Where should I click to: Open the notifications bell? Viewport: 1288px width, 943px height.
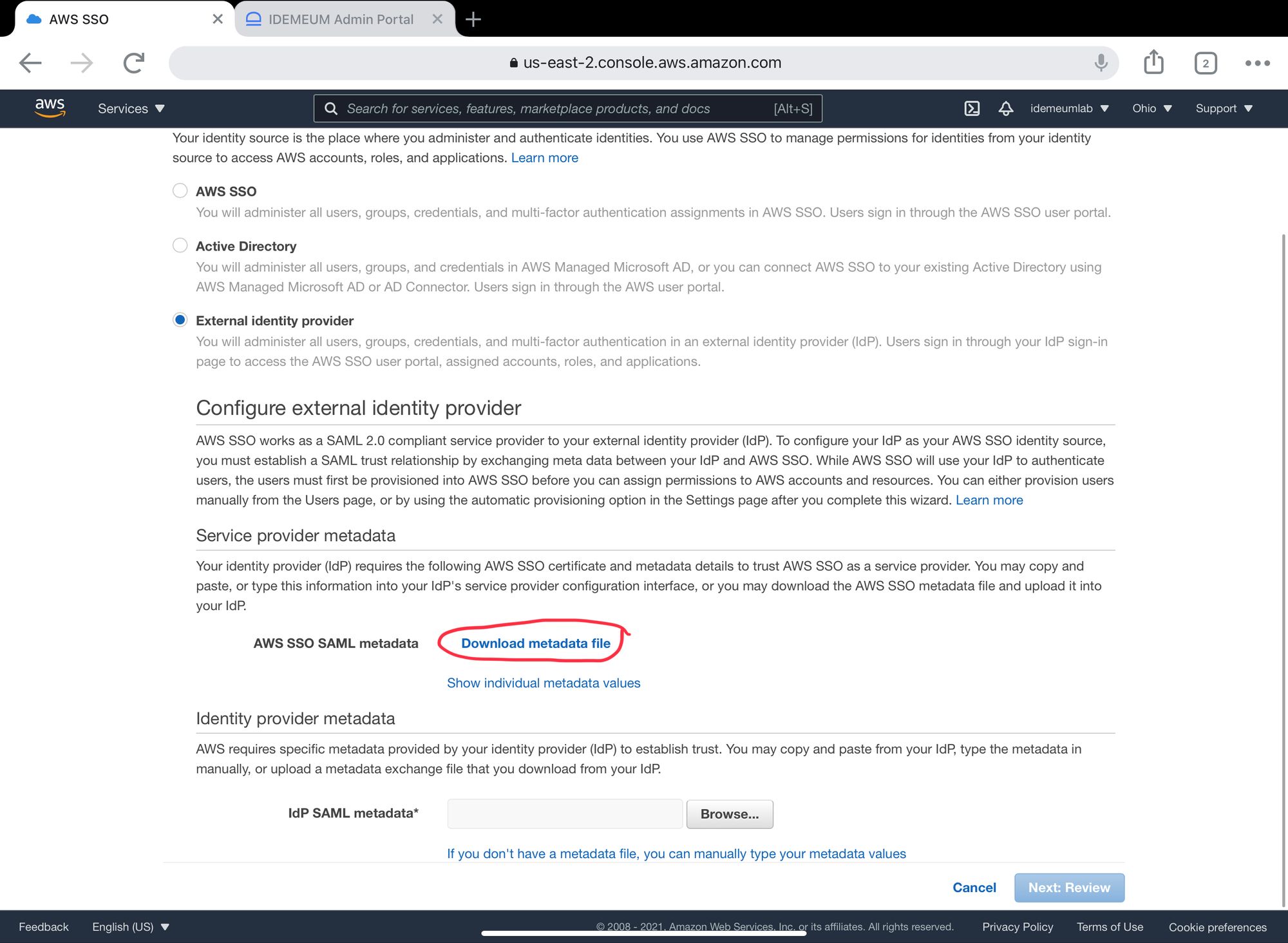click(1005, 108)
